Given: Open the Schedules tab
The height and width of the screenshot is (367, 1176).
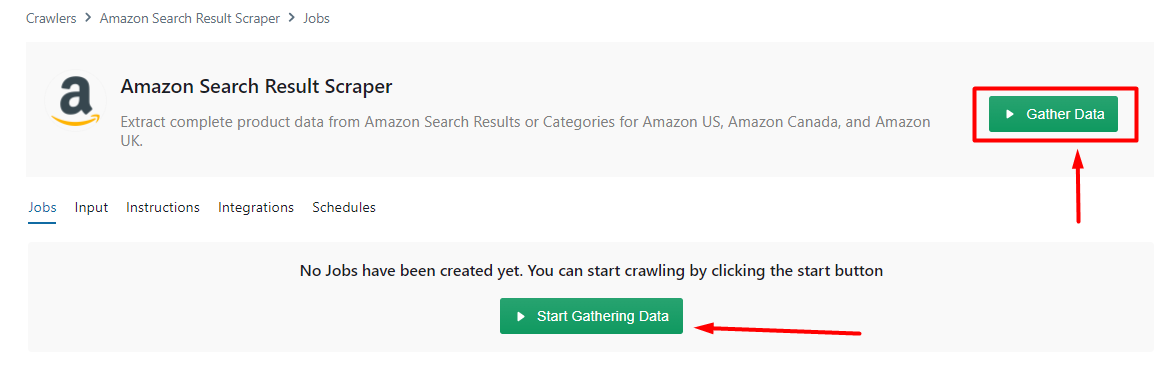Looking at the screenshot, I should [x=344, y=208].
